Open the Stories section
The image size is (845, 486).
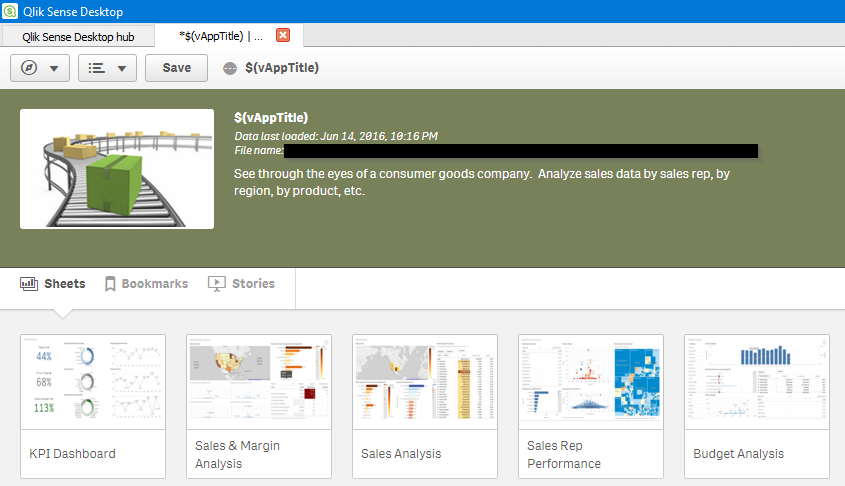(253, 283)
